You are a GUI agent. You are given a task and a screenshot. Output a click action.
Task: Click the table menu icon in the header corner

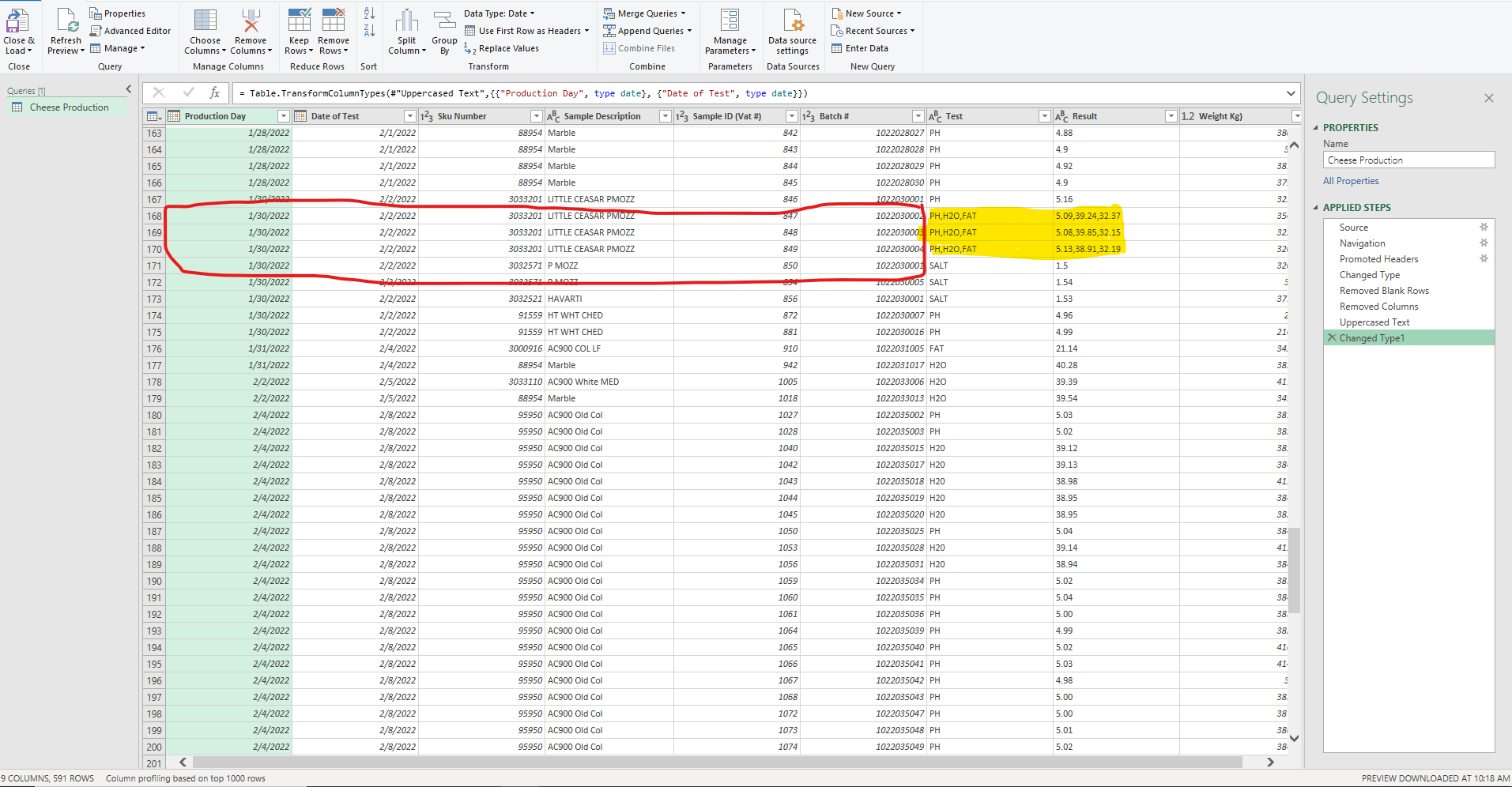(x=153, y=116)
